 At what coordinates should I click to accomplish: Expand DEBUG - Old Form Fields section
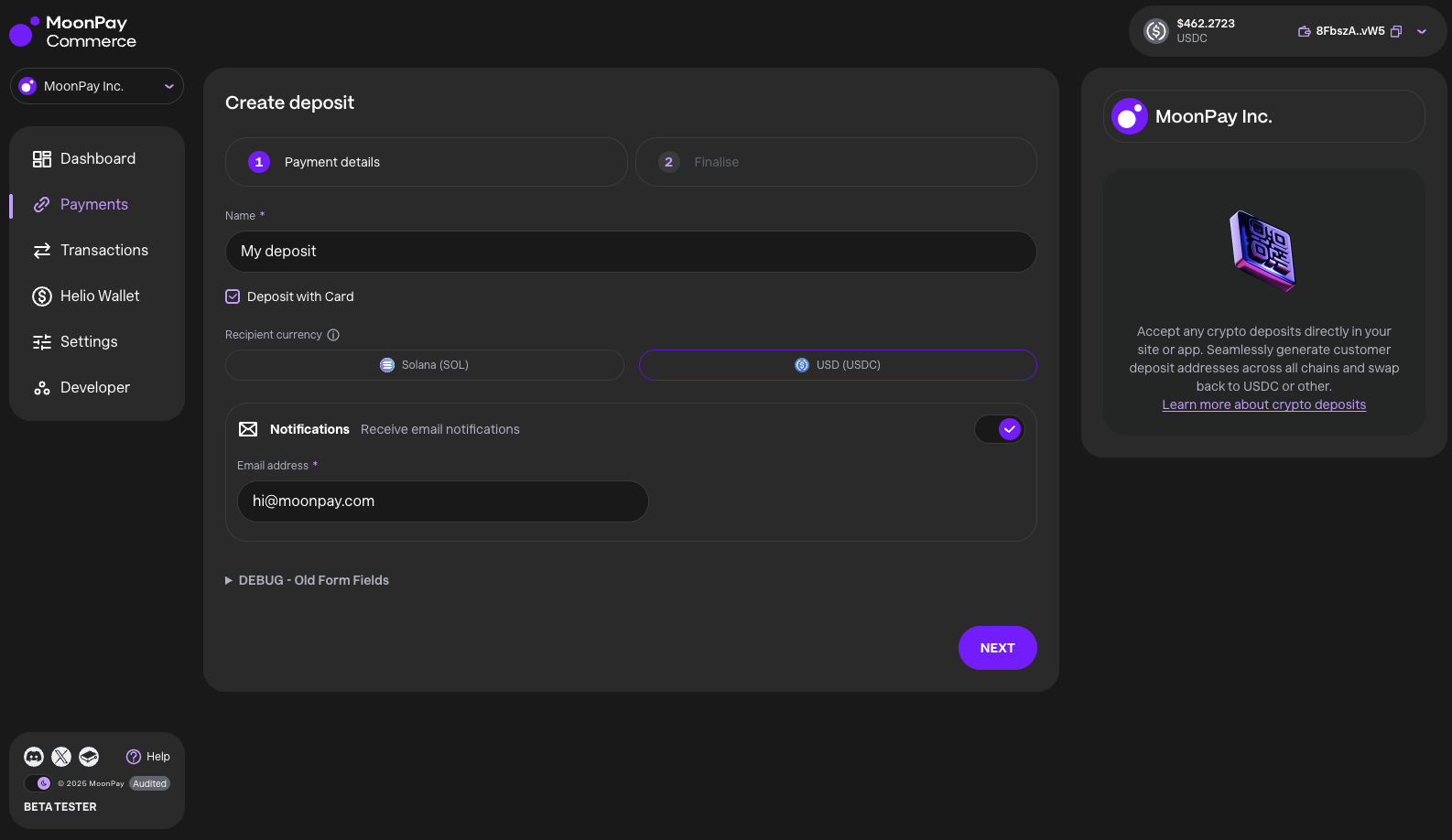(x=307, y=580)
